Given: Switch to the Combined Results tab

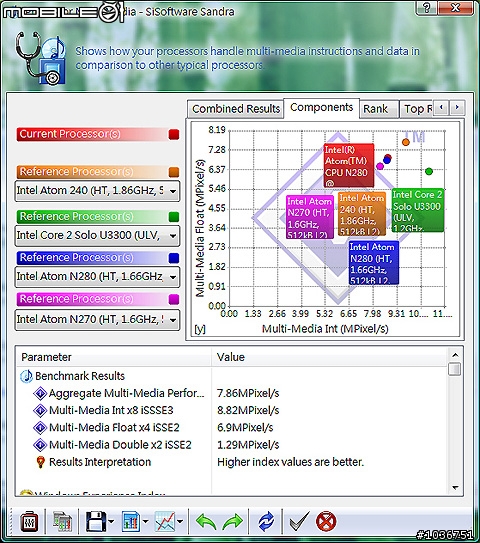Looking at the screenshot, I should pos(236,109).
